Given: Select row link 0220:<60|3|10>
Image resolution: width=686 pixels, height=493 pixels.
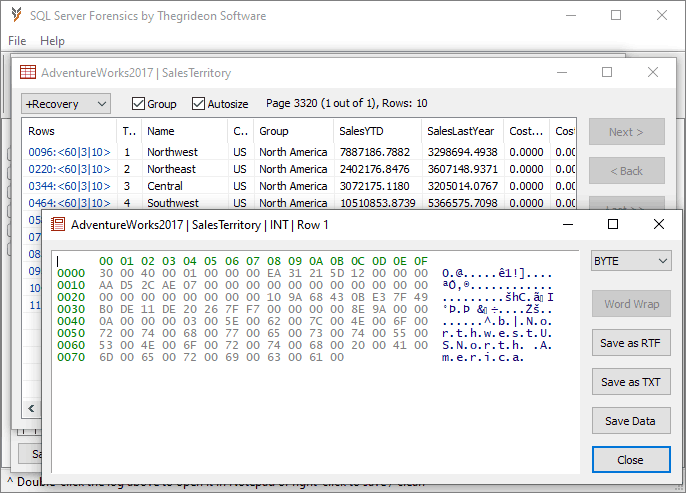Looking at the screenshot, I should [x=69, y=169].
